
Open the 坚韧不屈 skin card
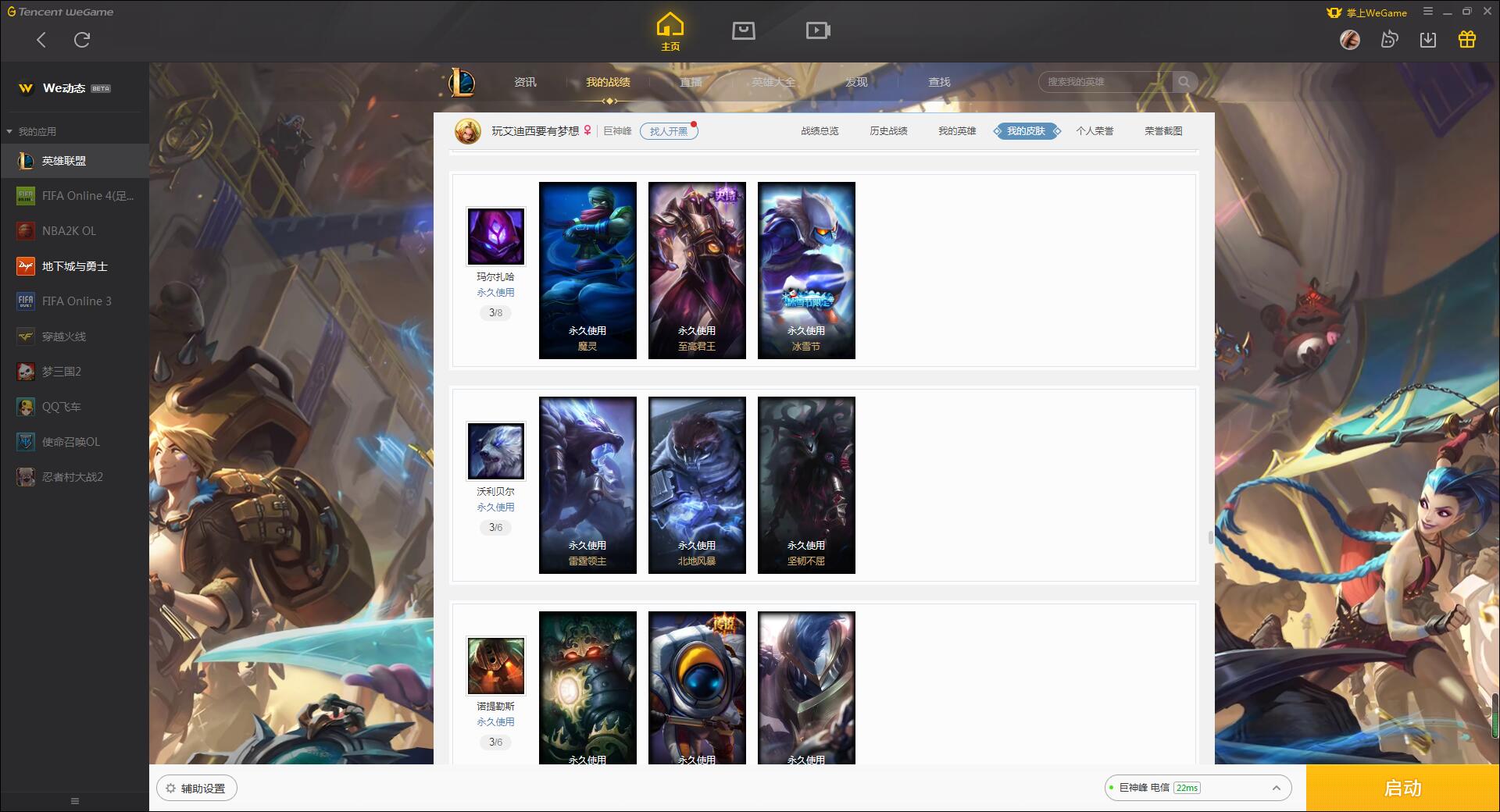(806, 485)
